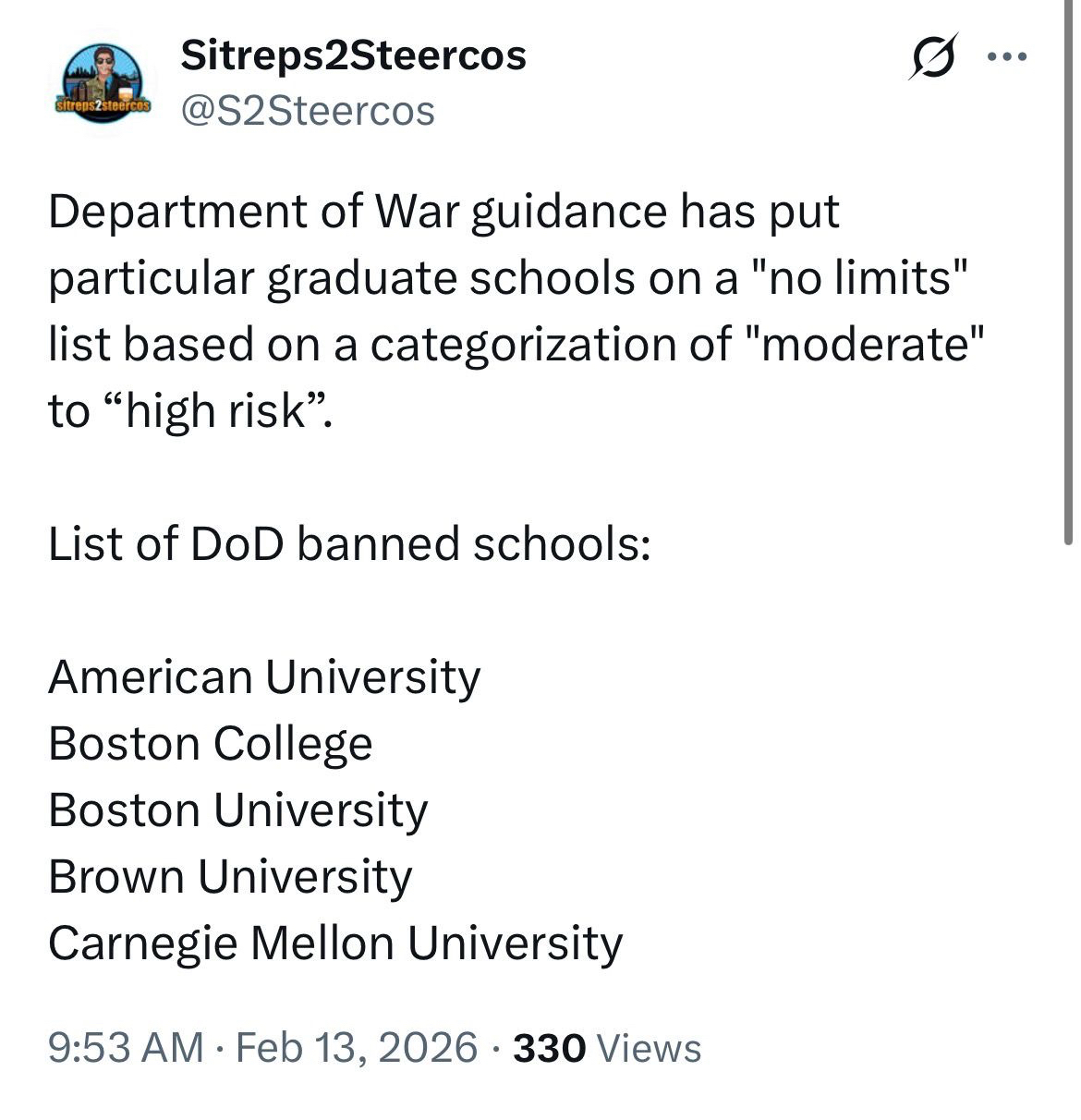Open Grok analysis icon for this post
1081x1120 pixels.
(933, 57)
